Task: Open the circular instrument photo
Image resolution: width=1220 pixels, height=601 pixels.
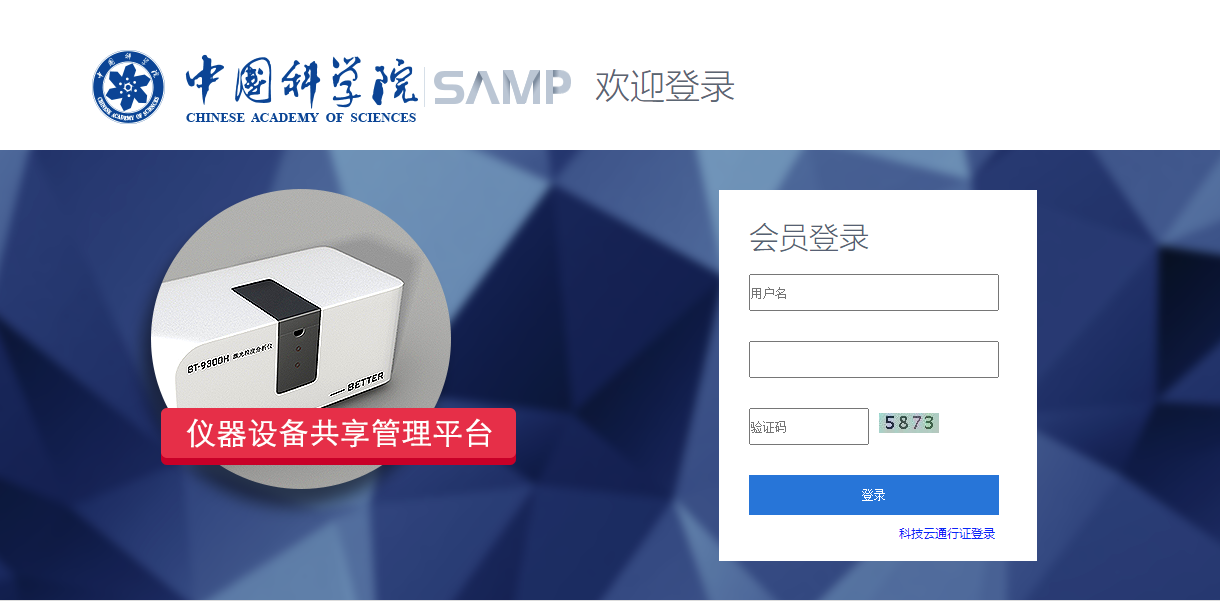Action: (x=301, y=338)
